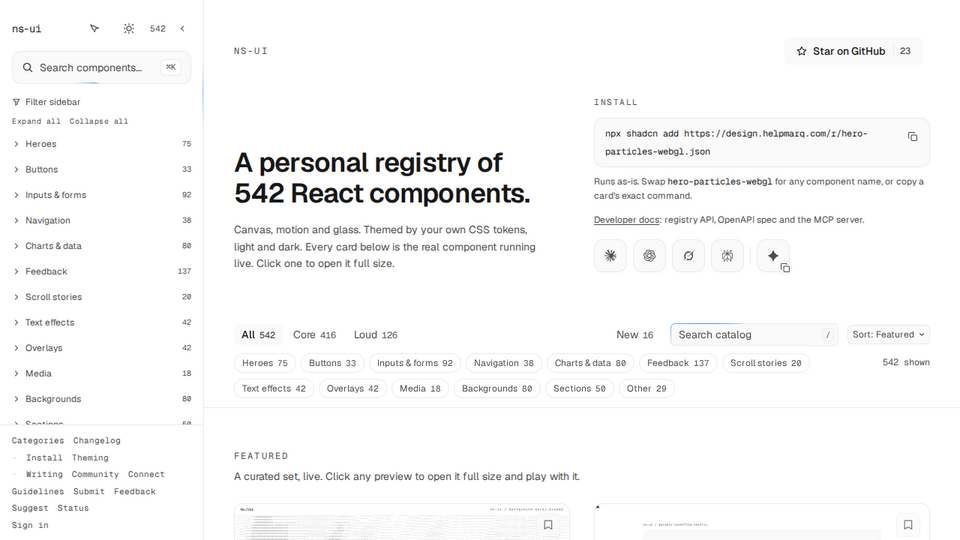960x540 pixels.
Task: Click the slash shortcut hint in Search catalog
Action: [x=828, y=335]
